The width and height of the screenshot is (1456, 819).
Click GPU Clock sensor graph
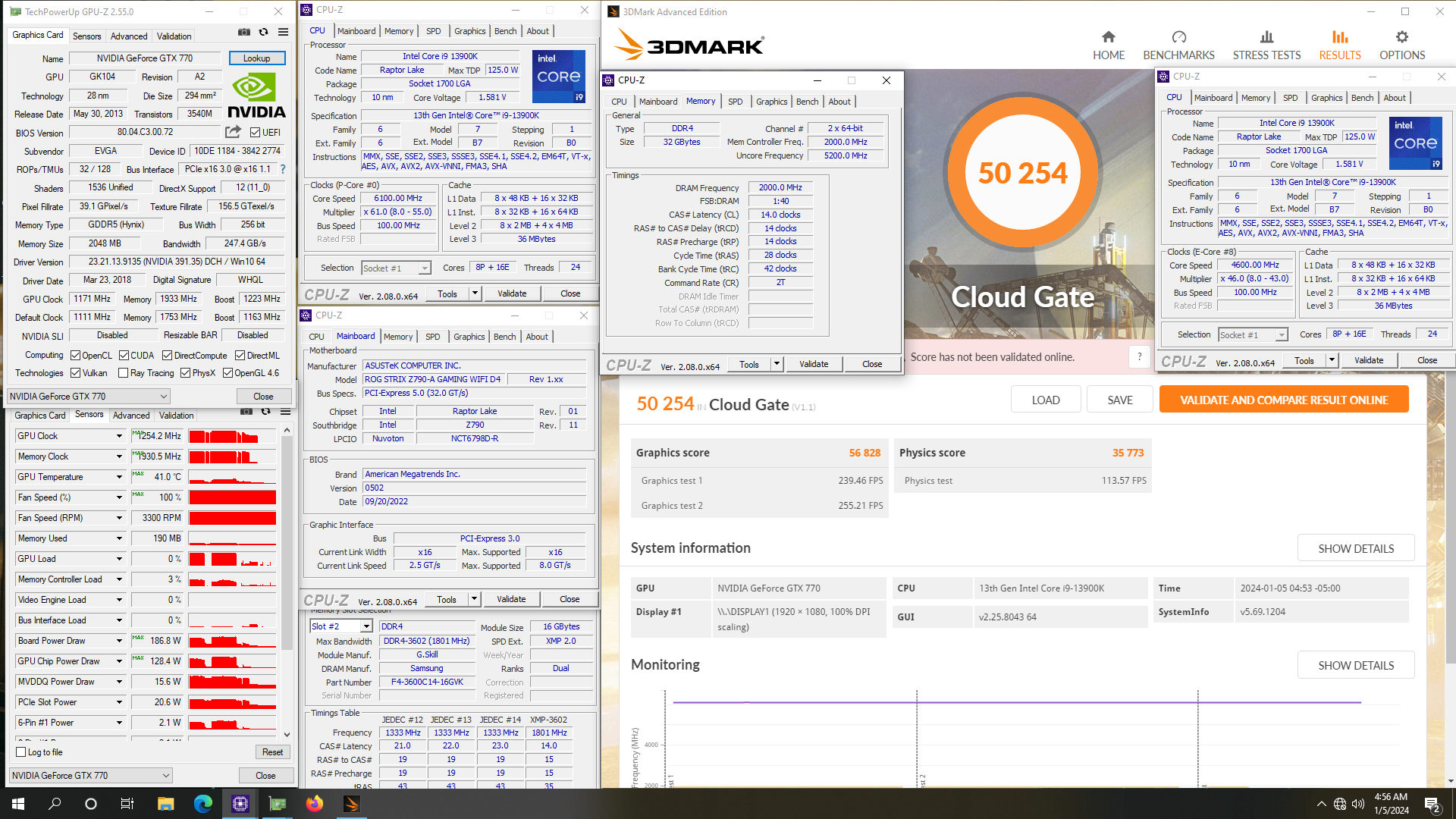(232, 436)
